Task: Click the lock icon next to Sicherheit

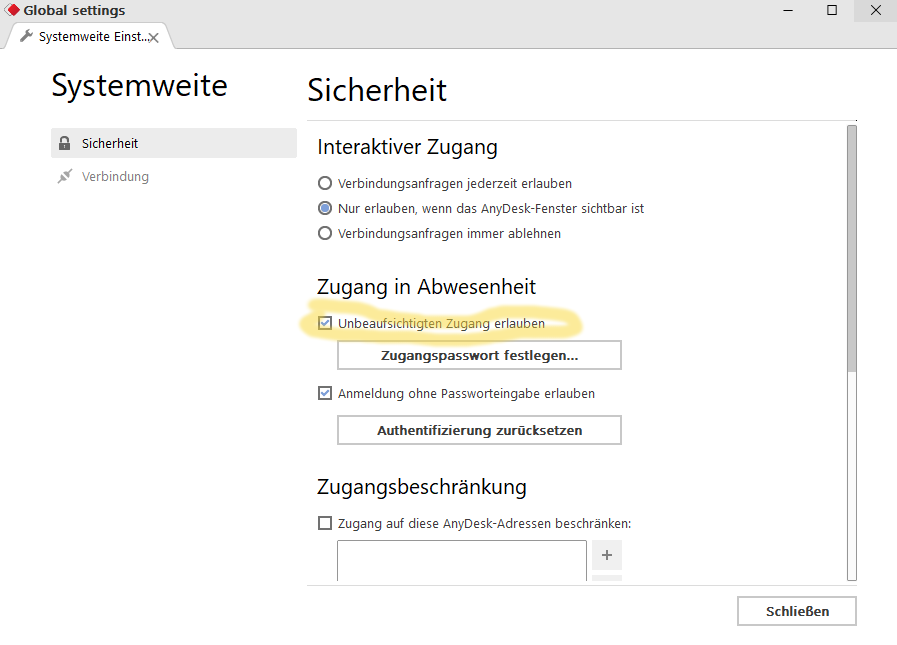Action: pos(65,143)
